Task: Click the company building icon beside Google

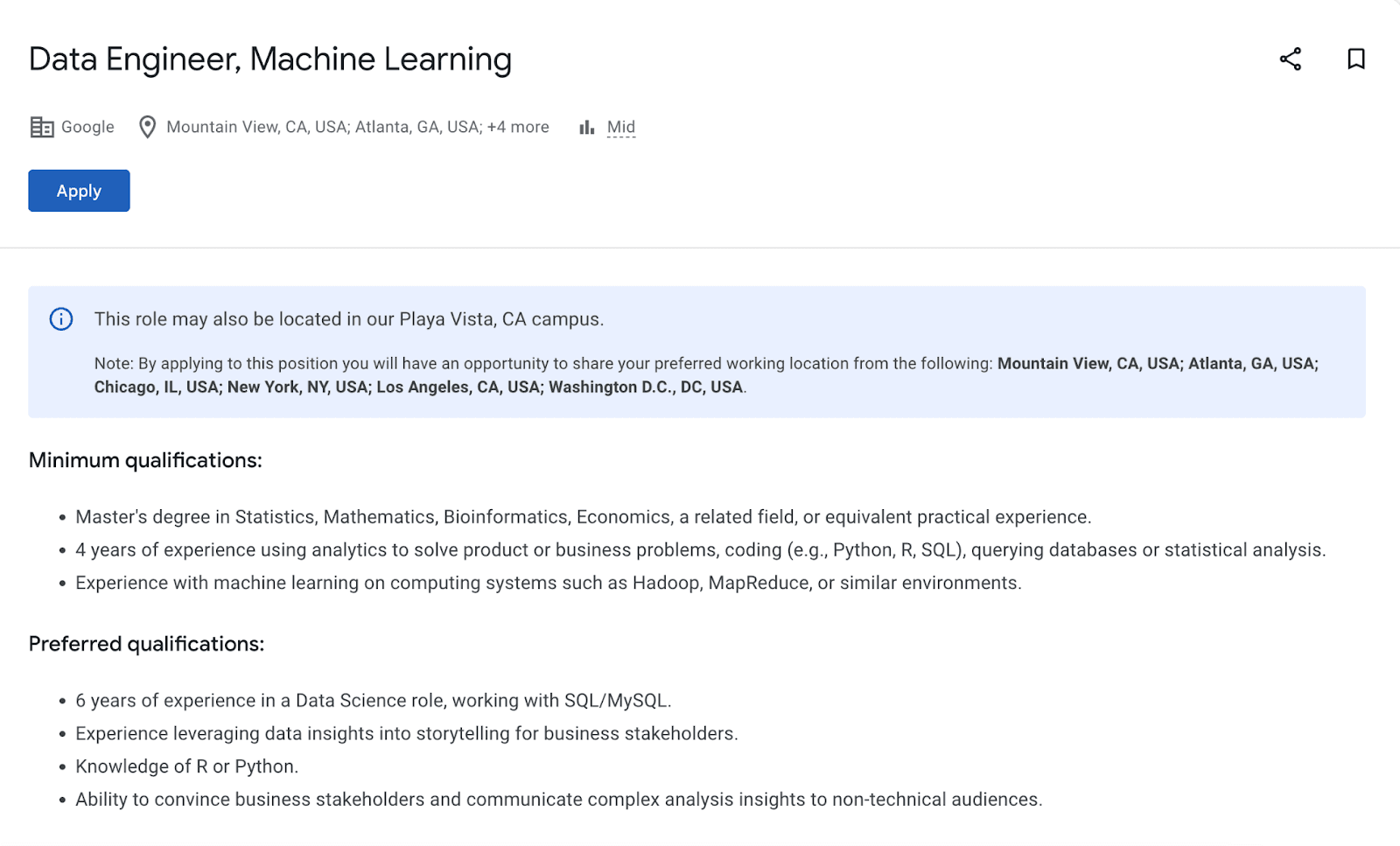Action: point(41,127)
